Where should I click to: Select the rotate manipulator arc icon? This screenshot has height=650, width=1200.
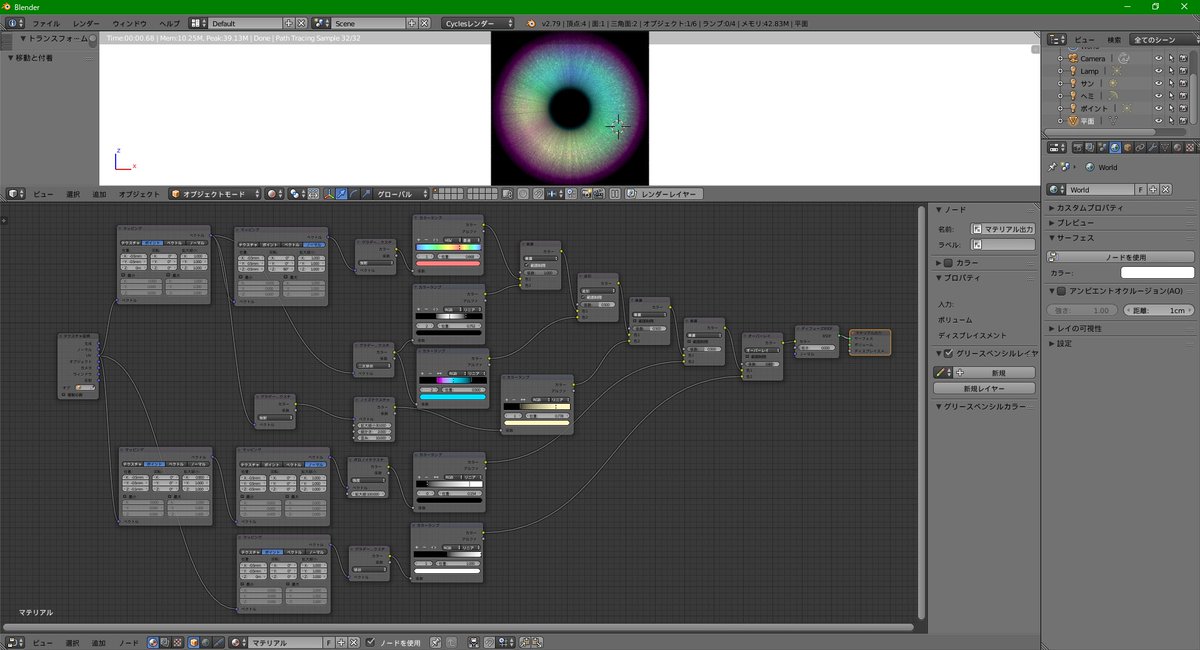pyautogui.click(x=354, y=194)
